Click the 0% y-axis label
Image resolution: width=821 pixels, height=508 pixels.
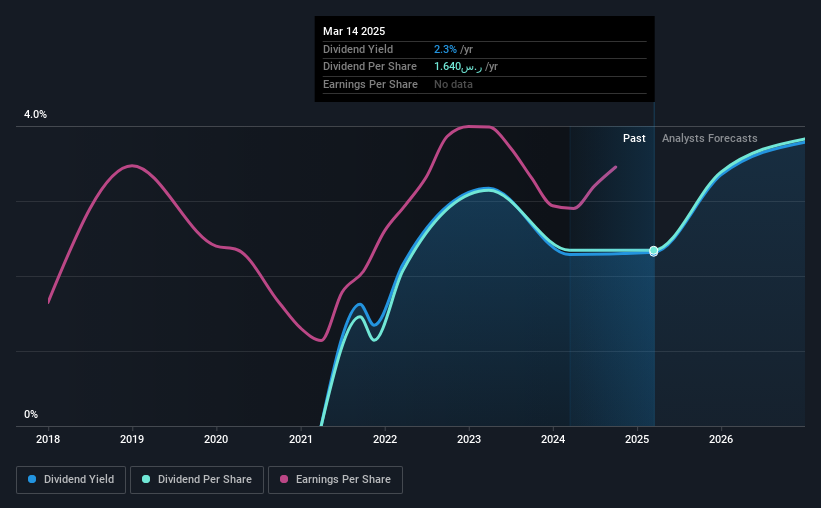(x=31, y=414)
